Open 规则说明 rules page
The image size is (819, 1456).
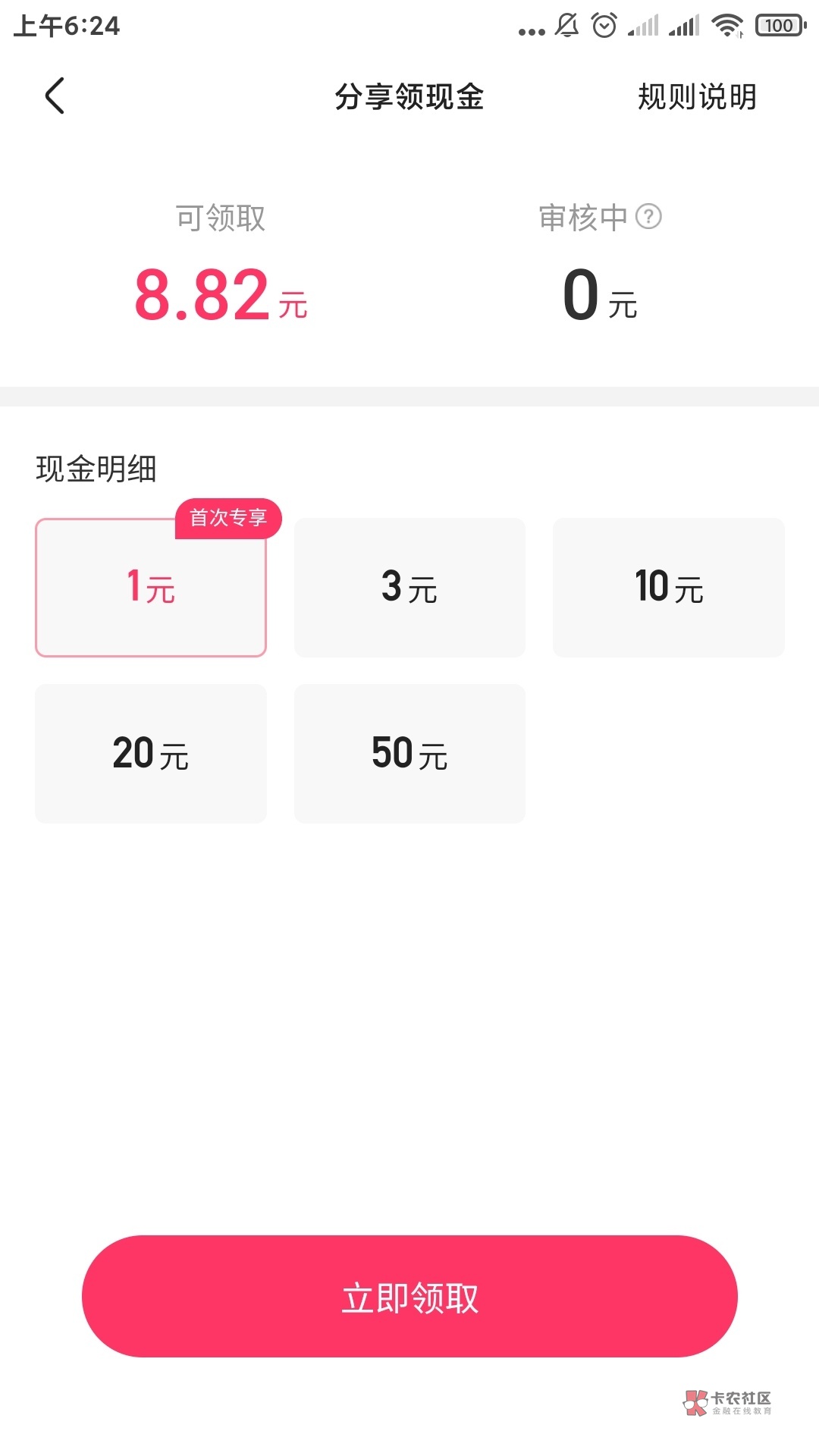[x=697, y=97]
